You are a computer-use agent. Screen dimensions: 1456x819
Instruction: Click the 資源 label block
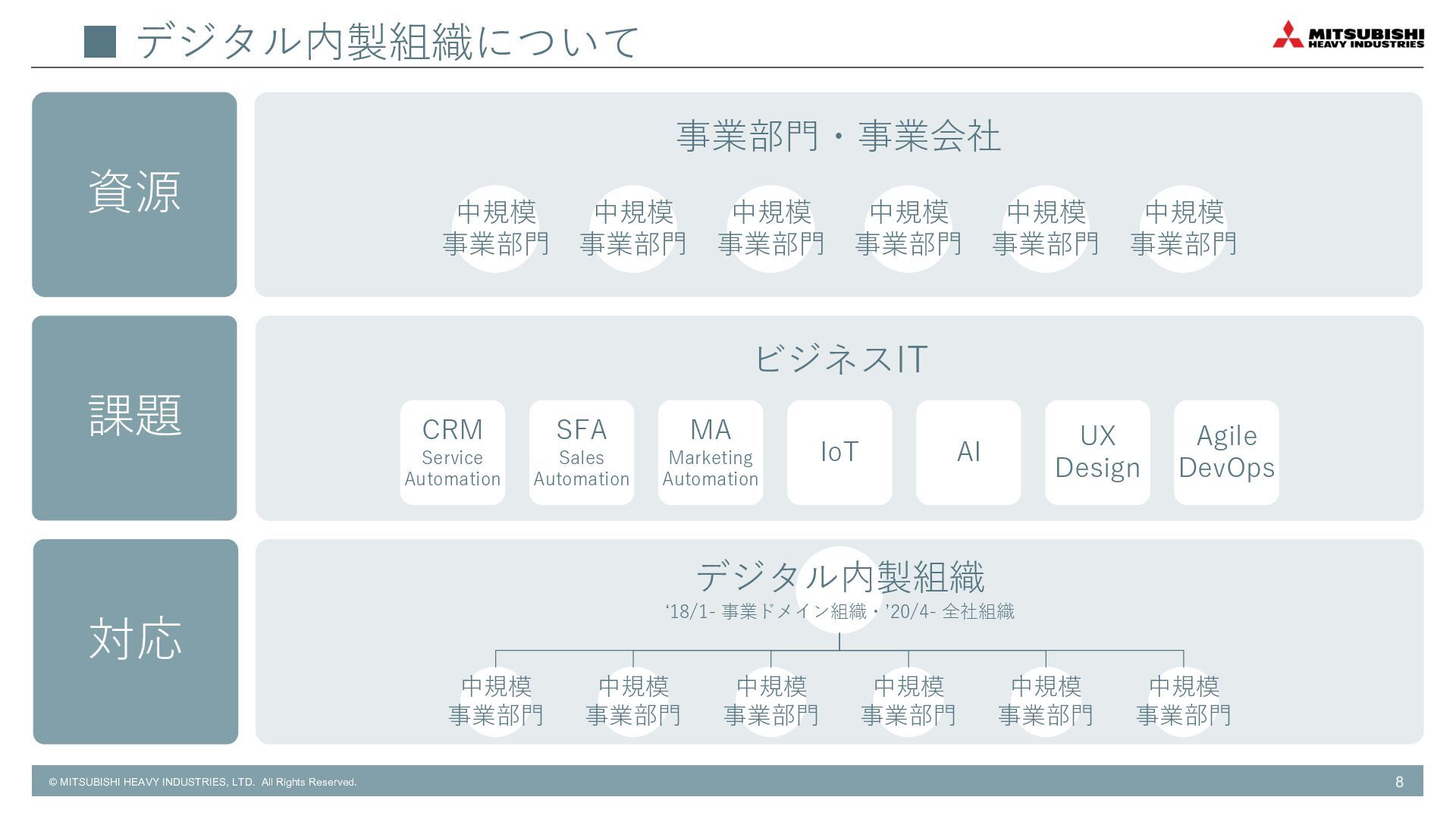[134, 194]
